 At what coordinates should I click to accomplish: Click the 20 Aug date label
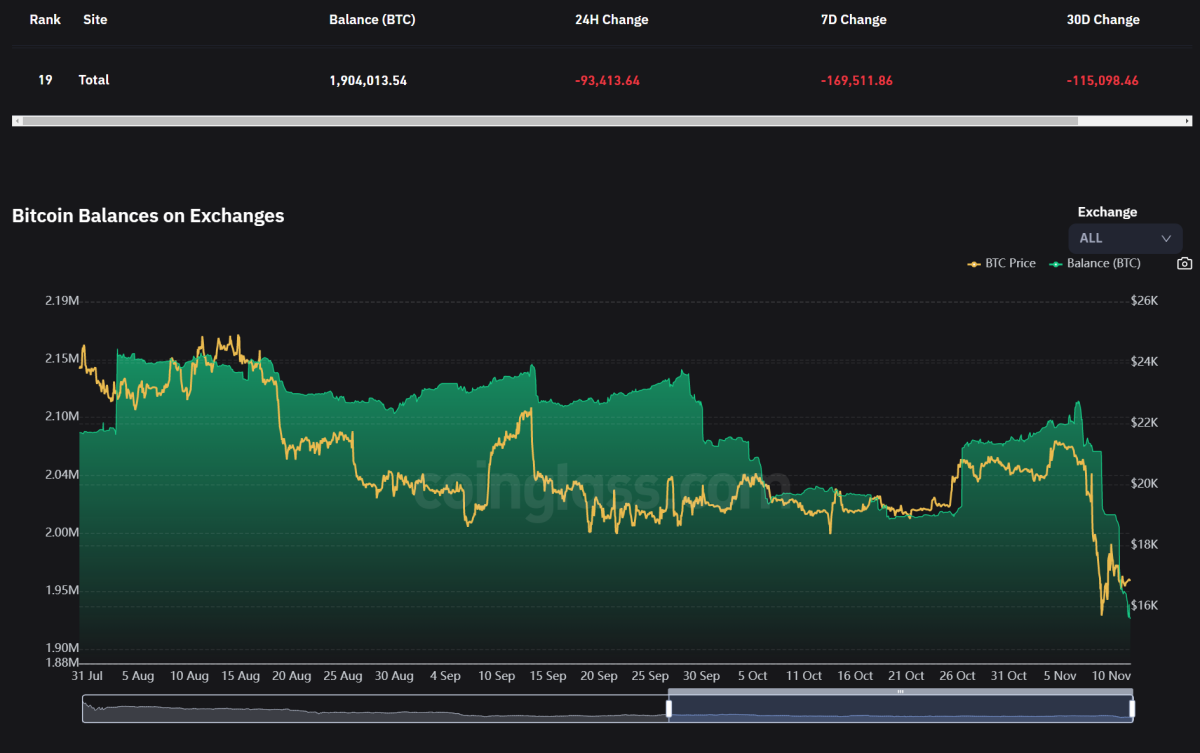[x=292, y=676]
